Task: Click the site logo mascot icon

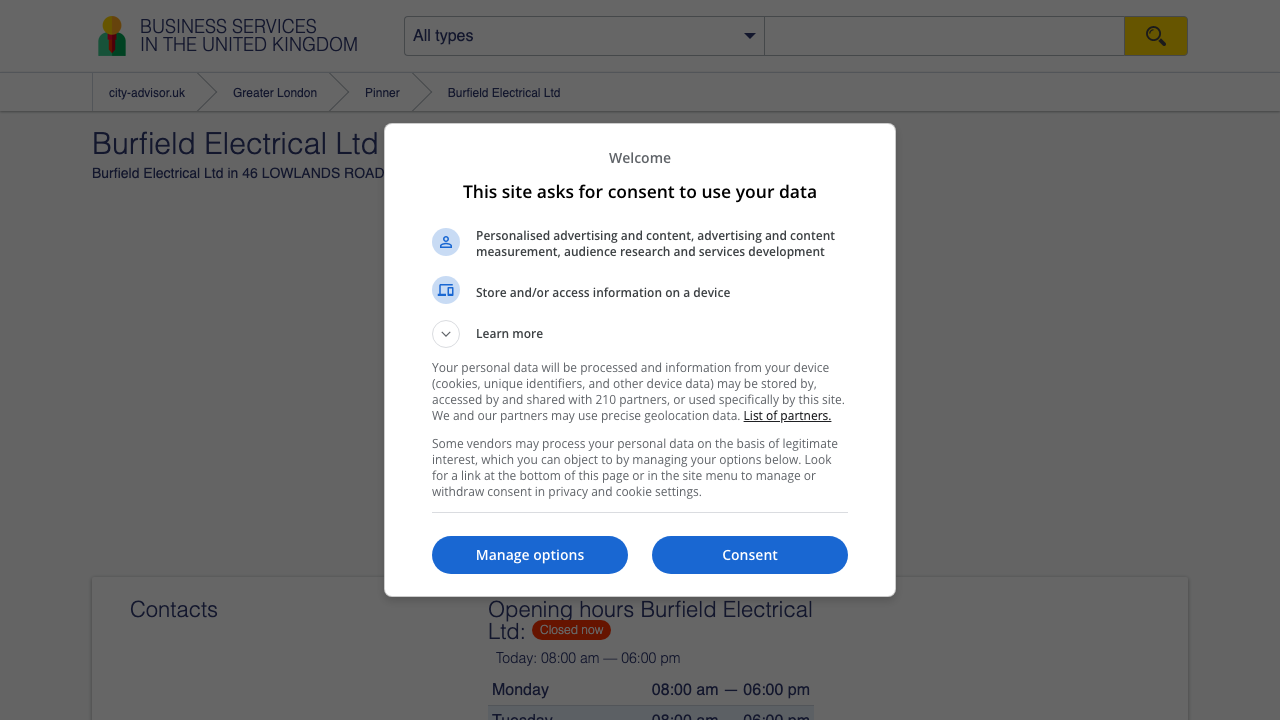Action: [111, 36]
